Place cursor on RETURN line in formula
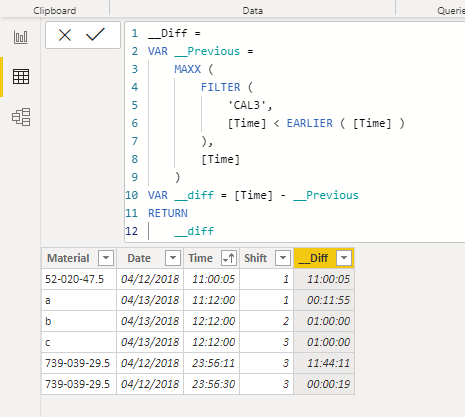465x417 pixels. click(x=168, y=213)
